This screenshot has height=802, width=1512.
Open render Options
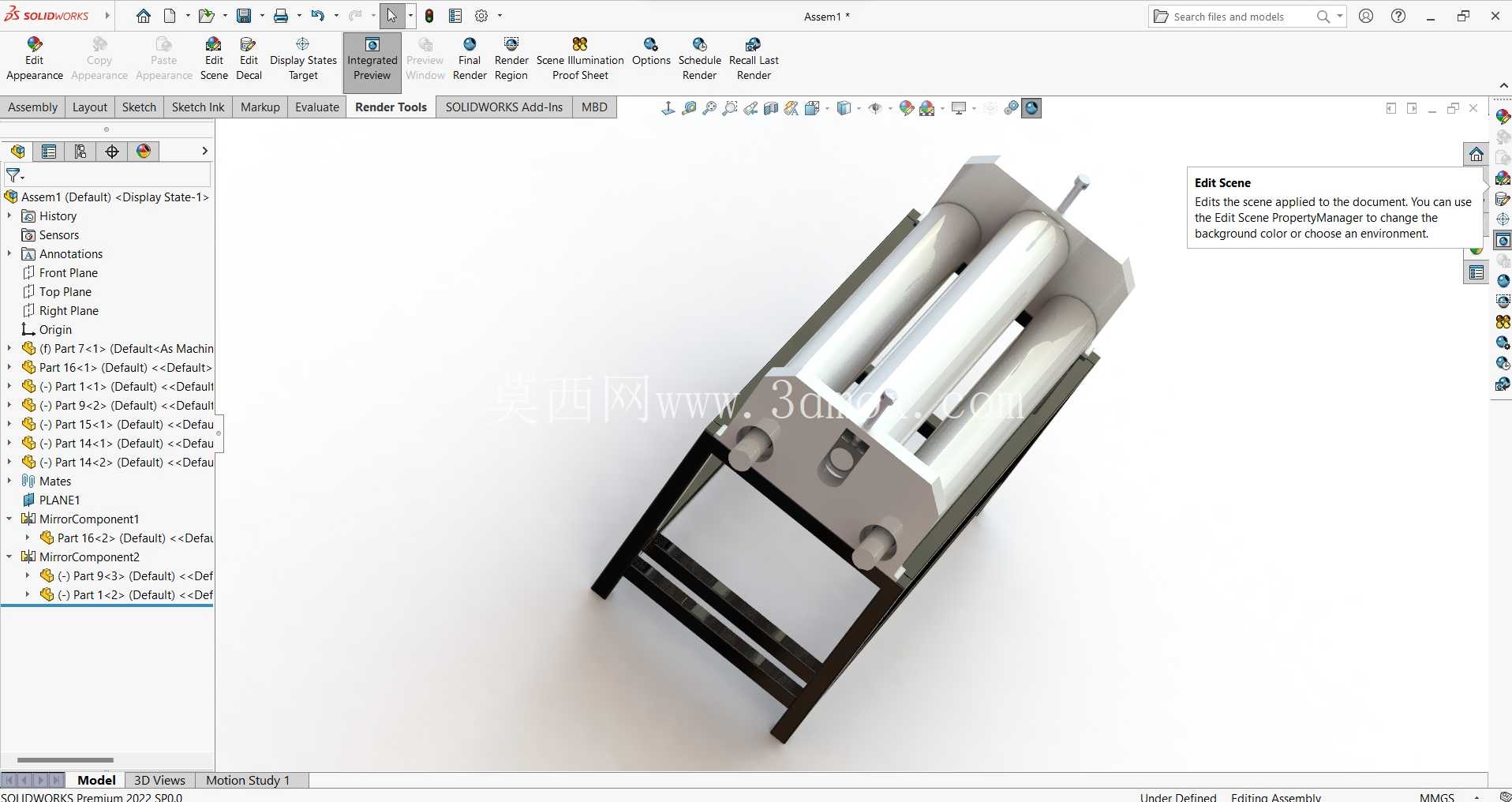[651, 52]
